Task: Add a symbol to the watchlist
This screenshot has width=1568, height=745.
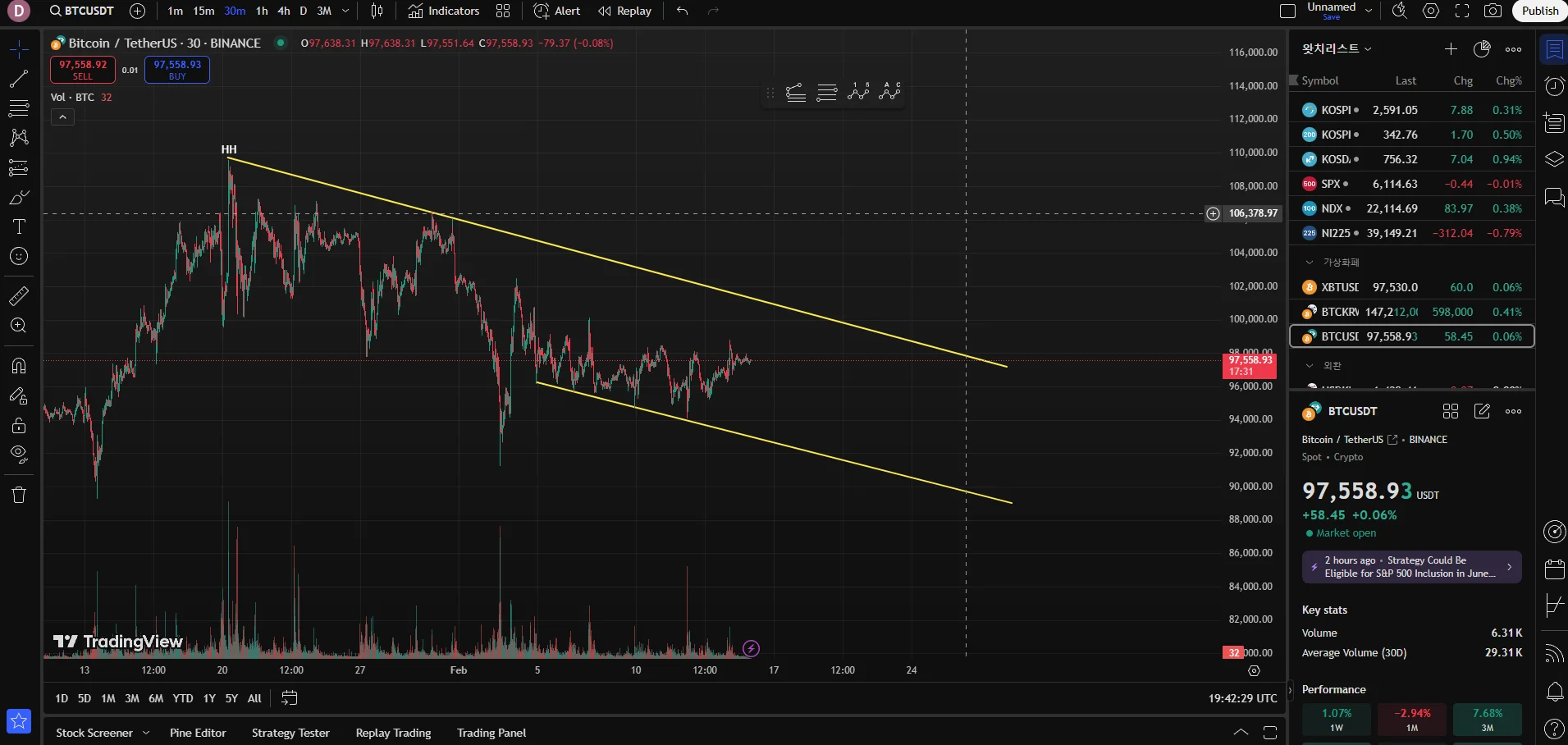Action: tap(1451, 49)
